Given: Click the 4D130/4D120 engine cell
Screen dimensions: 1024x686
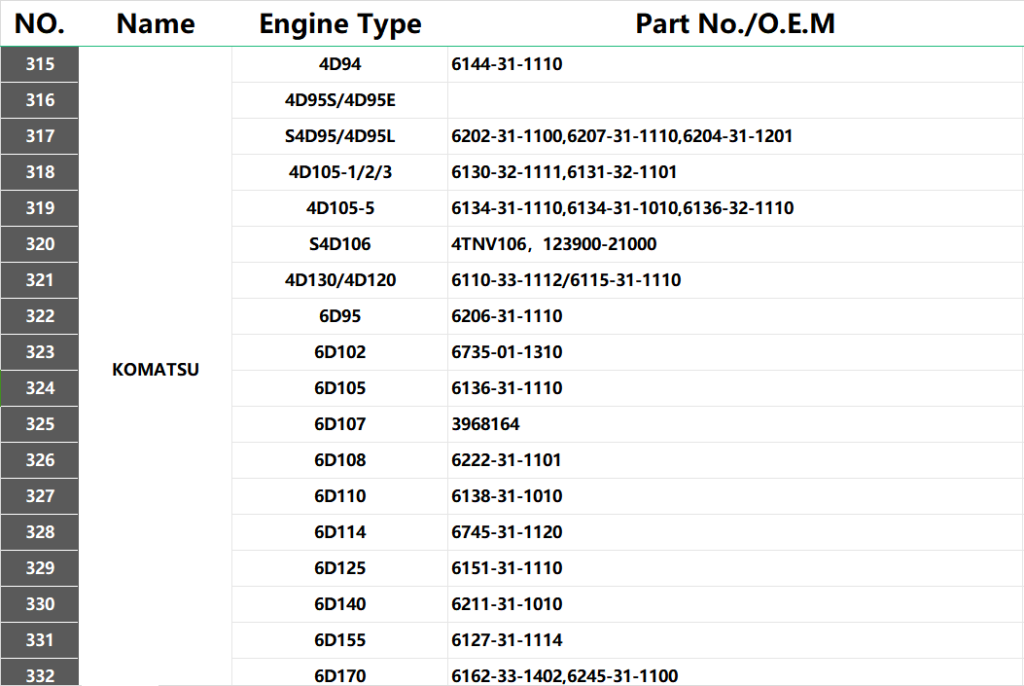Looking at the screenshot, I should point(340,280).
